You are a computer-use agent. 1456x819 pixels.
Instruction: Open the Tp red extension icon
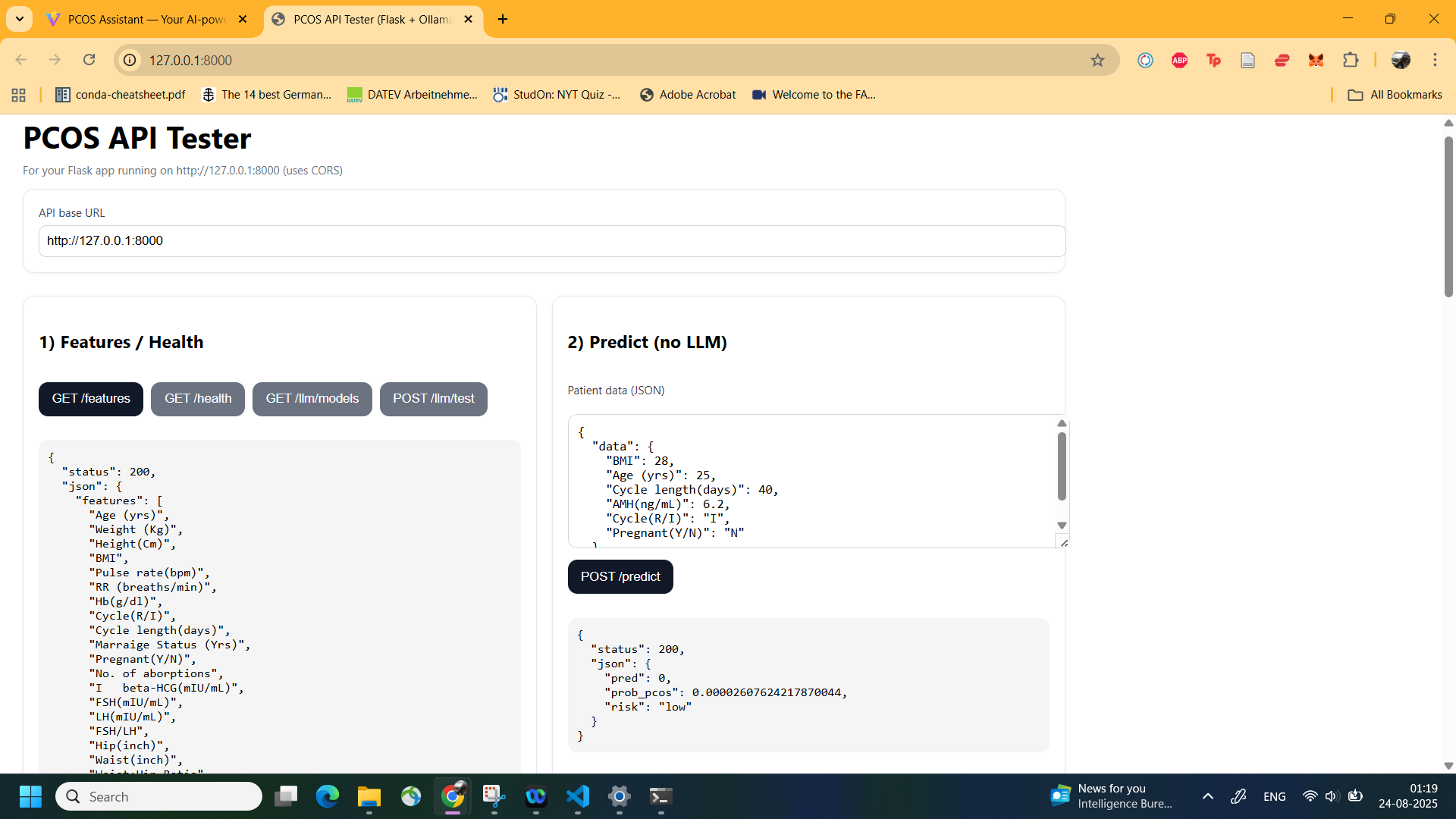coord(1213,60)
